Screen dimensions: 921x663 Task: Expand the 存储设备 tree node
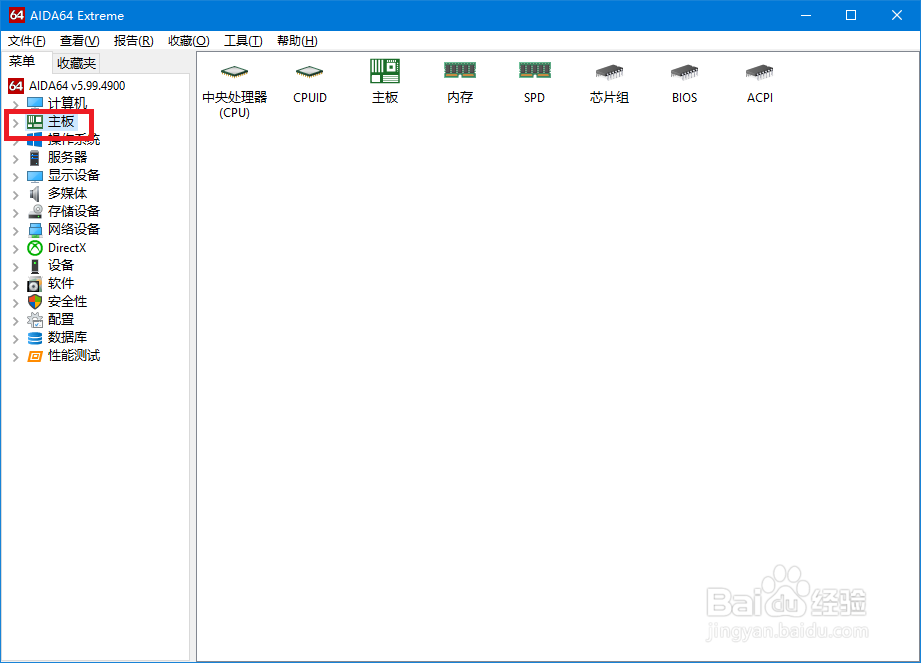16,213
